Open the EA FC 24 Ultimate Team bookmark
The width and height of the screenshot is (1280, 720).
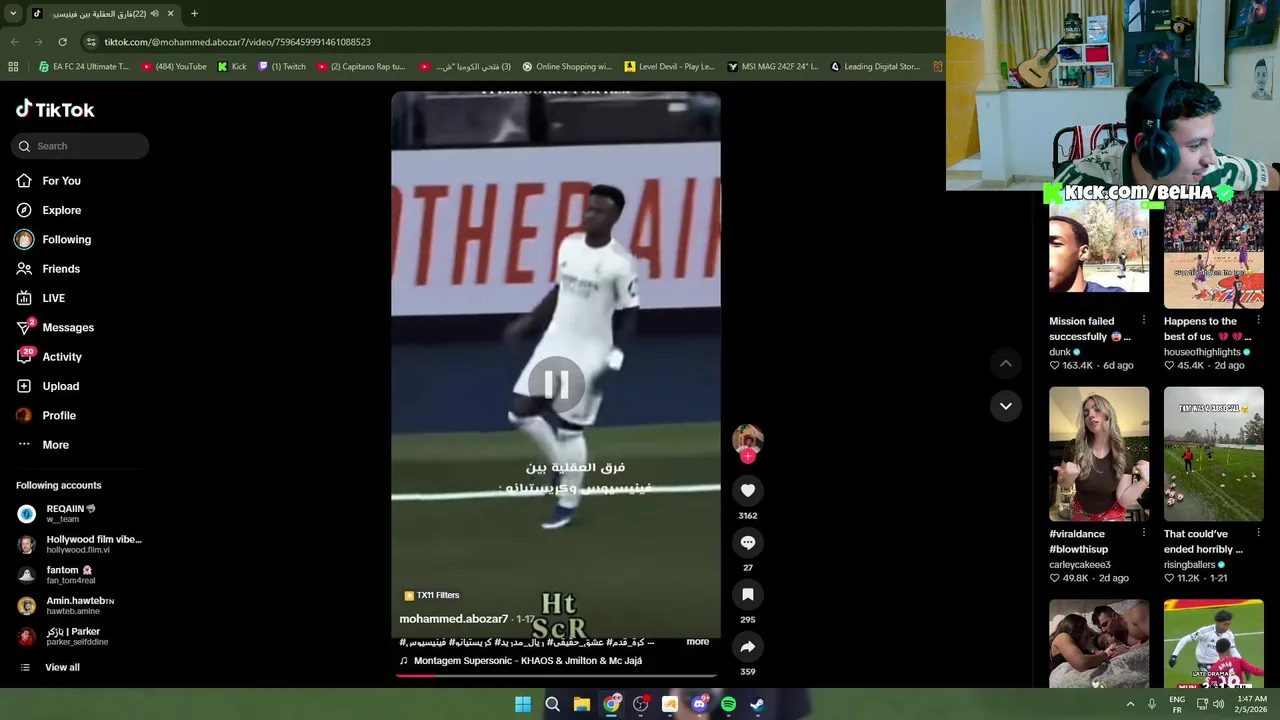pyautogui.click(x=84, y=67)
